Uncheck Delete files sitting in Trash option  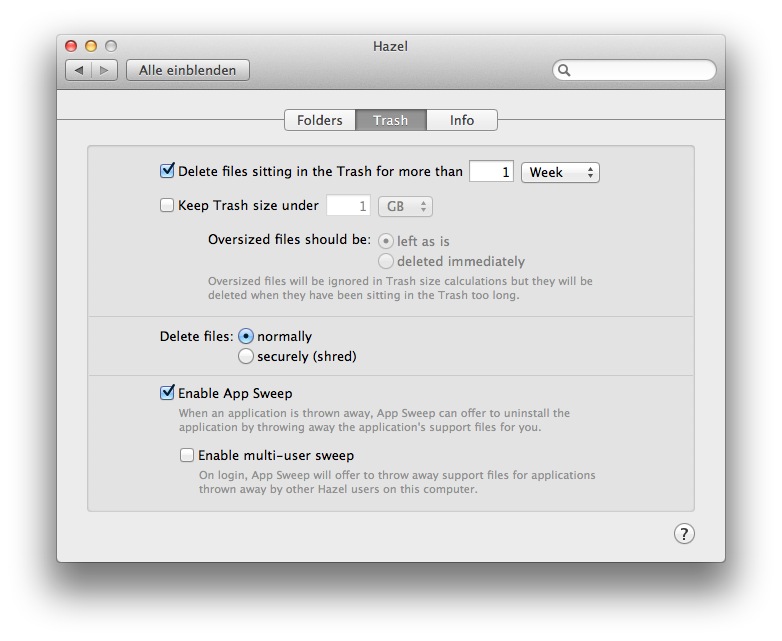pyautogui.click(x=167, y=171)
